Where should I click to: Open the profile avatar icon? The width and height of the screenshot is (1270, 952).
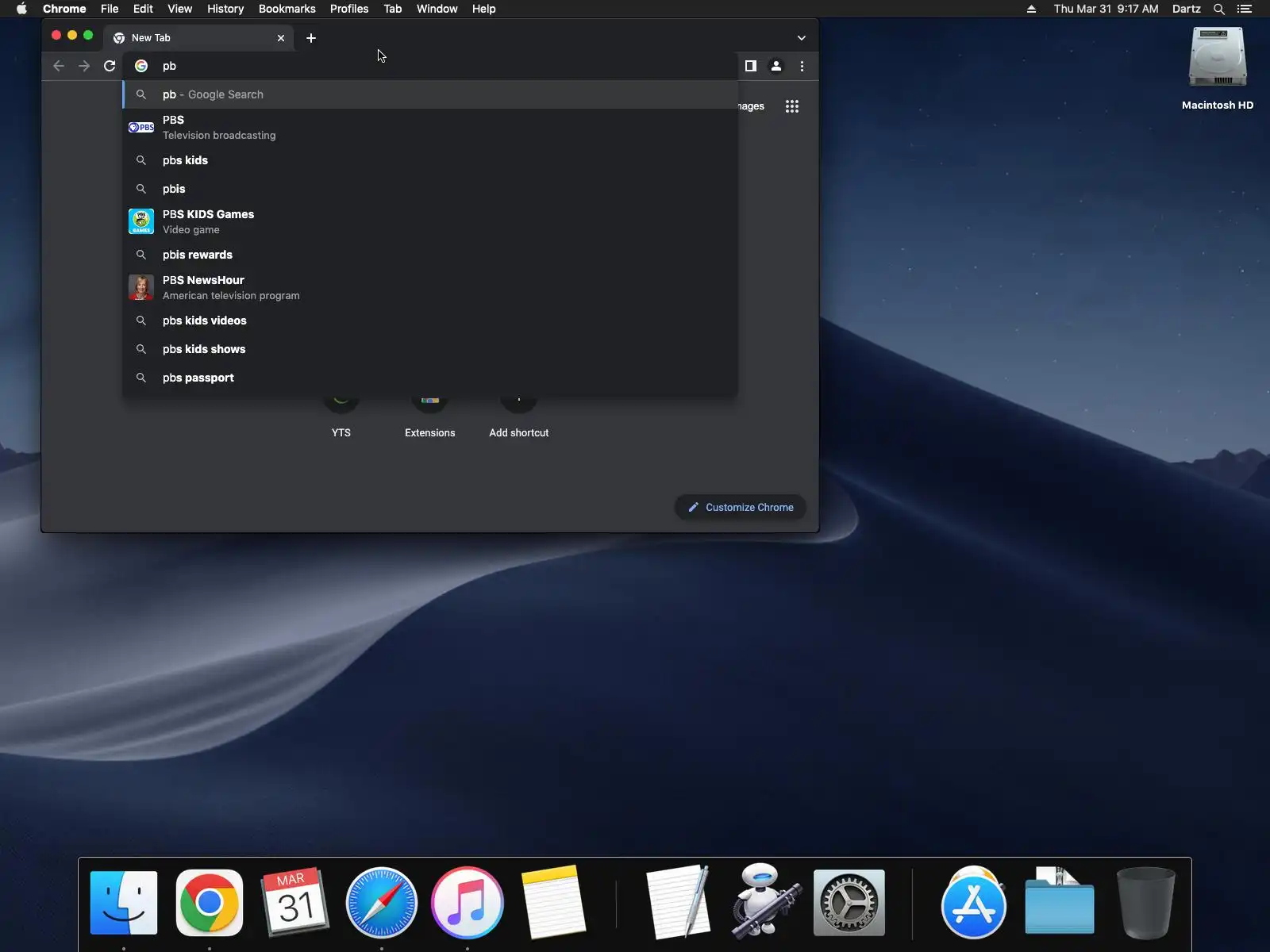pyautogui.click(x=776, y=66)
